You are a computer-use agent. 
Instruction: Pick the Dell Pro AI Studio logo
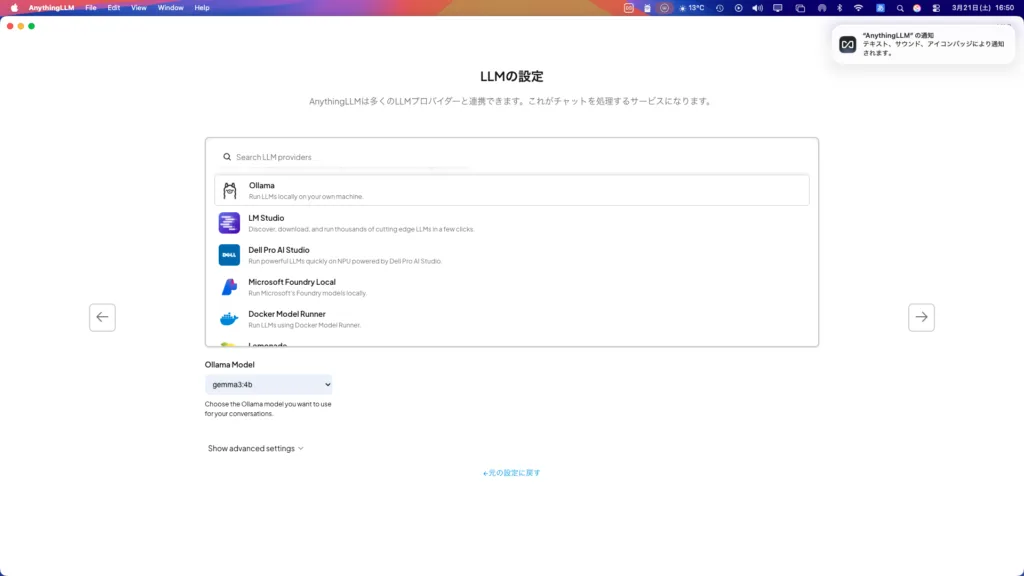coord(229,255)
